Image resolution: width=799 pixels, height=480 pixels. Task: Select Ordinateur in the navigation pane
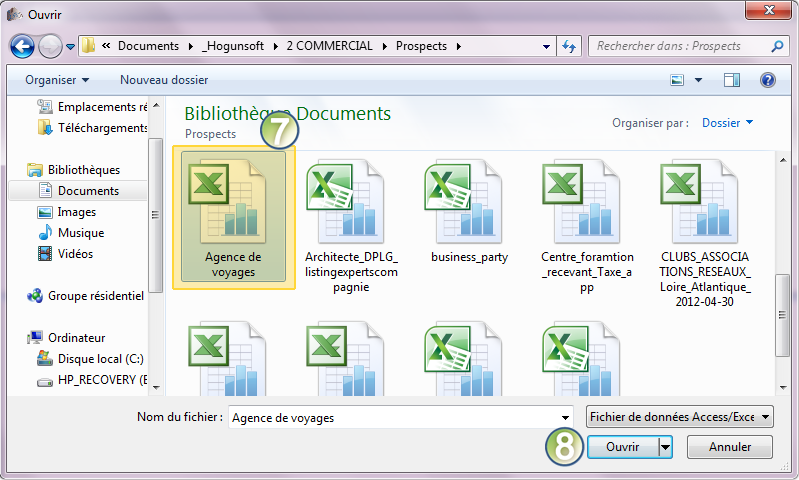[66, 337]
